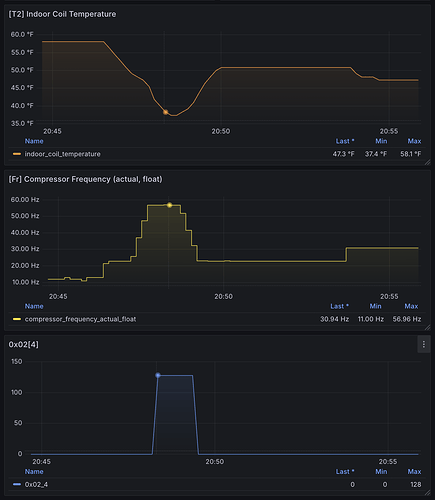Sort 0x02[4] legend by Name

pos(34,471)
